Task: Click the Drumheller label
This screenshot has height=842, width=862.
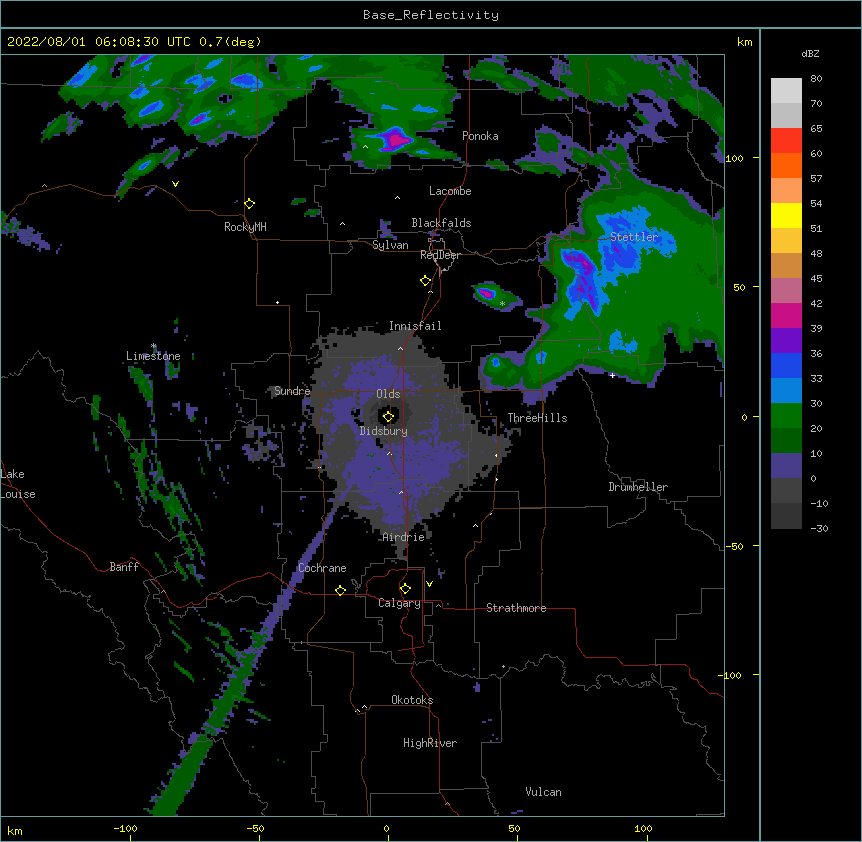Action: (x=638, y=487)
